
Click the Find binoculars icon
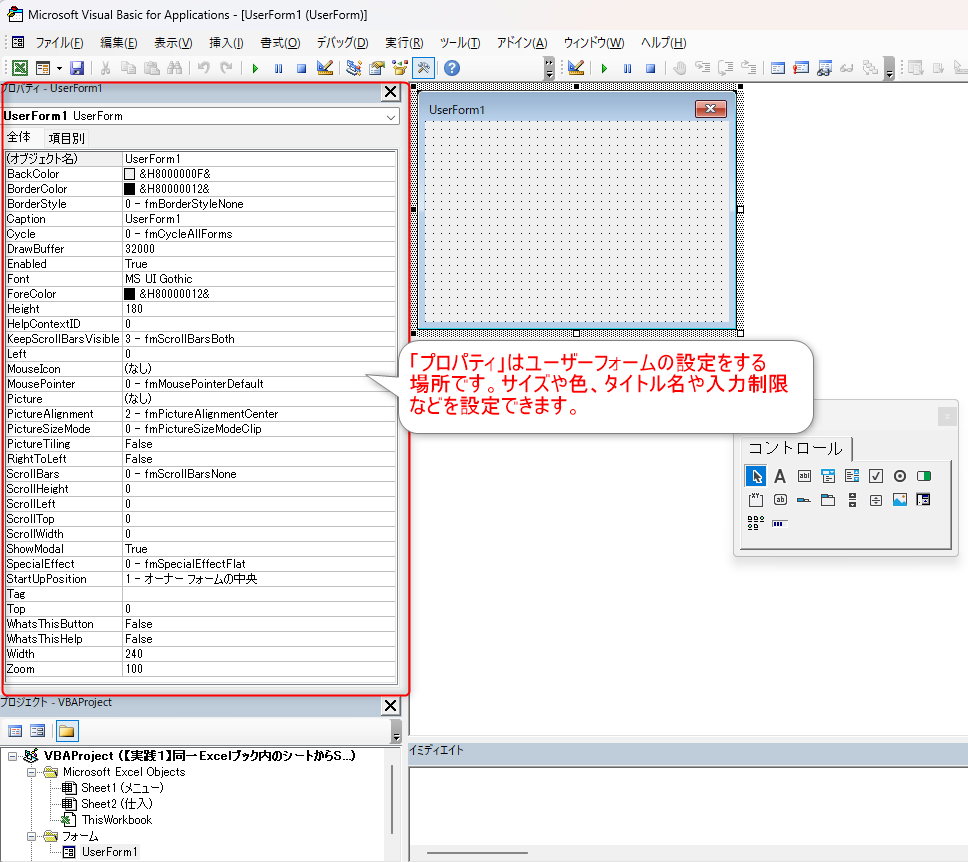point(175,68)
